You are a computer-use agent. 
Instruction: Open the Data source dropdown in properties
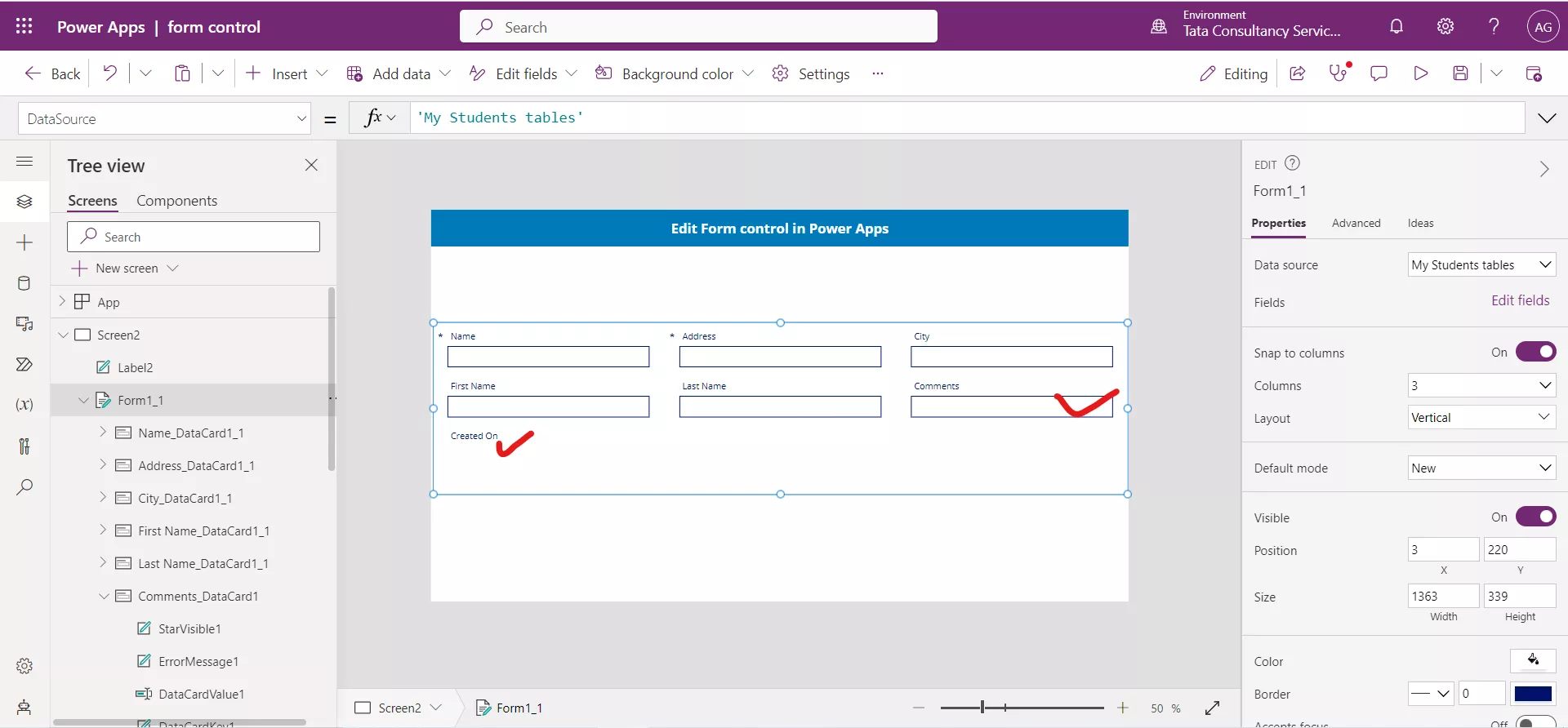(1481, 264)
